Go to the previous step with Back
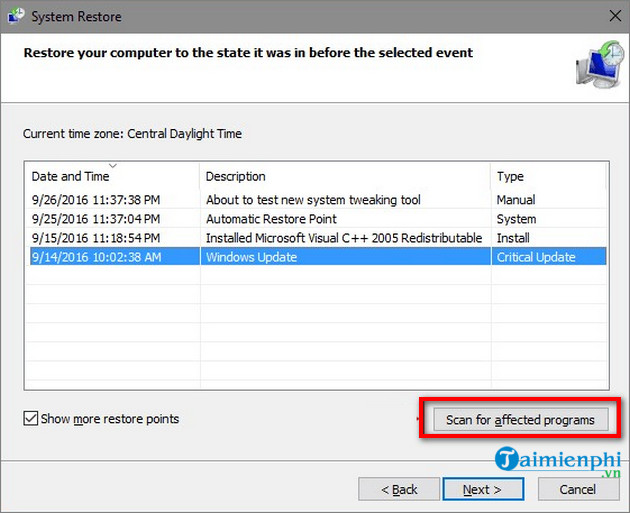The width and height of the screenshot is (630, 513). [x=399, y=489]
